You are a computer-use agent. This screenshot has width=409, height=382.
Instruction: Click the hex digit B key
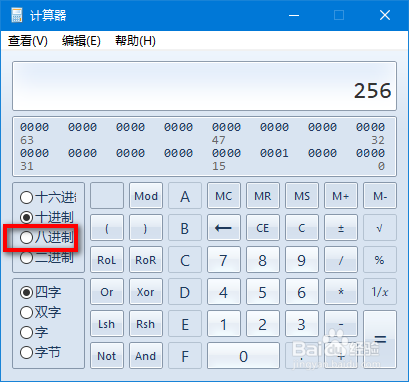pyautogui.click(x=185, y=228)
